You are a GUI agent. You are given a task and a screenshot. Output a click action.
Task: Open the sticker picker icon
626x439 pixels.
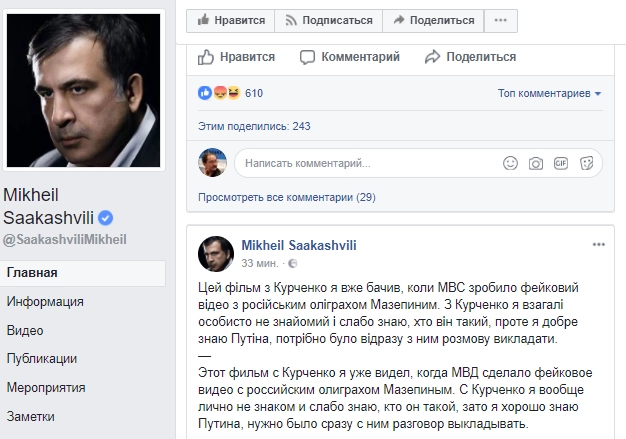pyautogui.click(x=587, y=162)
